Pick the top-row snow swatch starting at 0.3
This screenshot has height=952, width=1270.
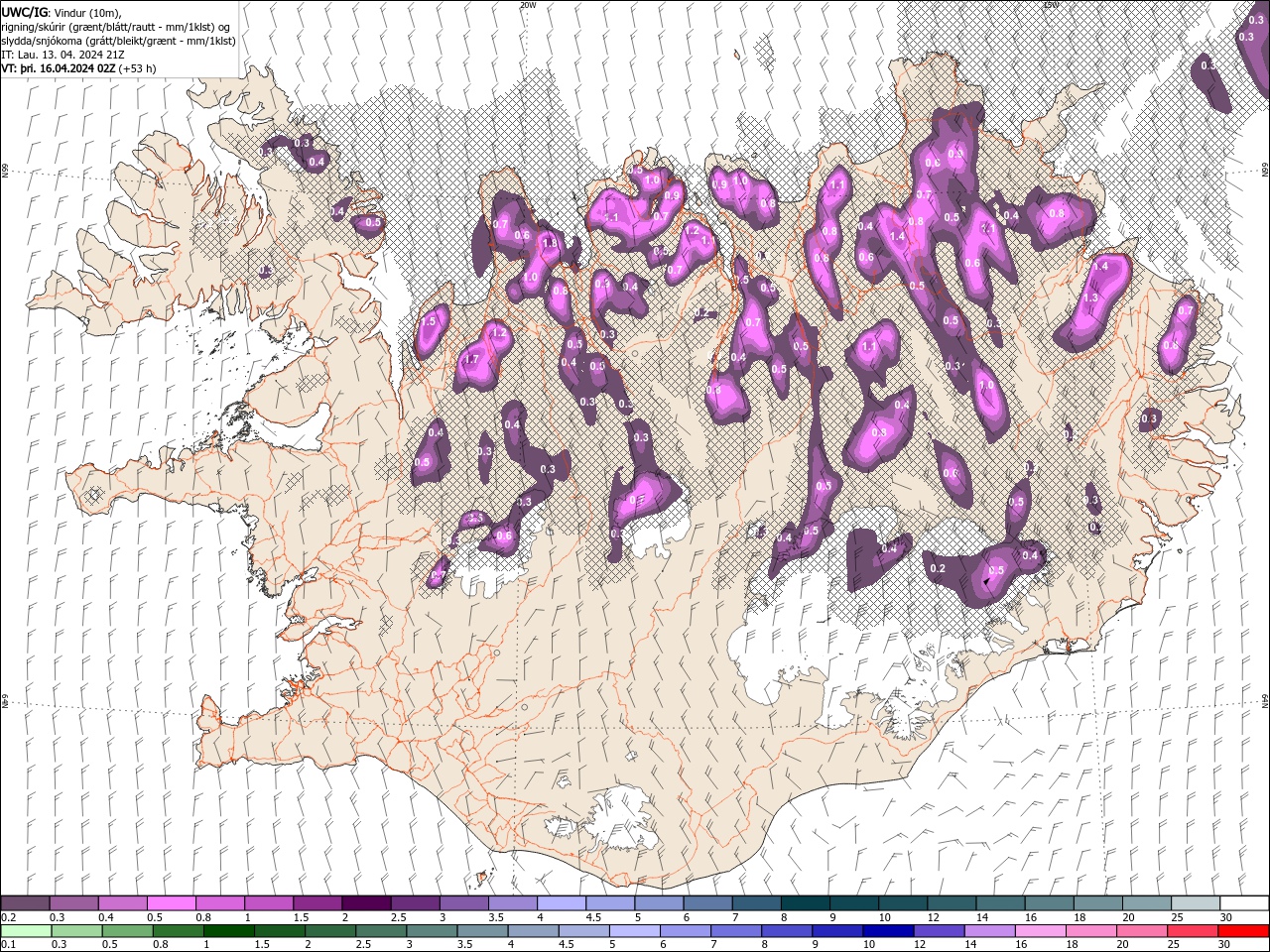(73, 903)
